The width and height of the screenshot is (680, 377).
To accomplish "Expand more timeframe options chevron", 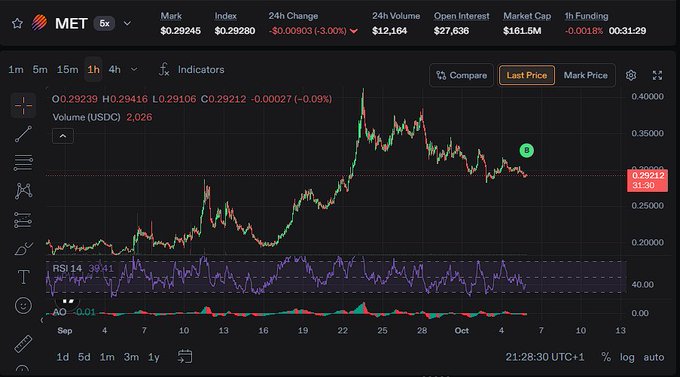I will click(134, 69).
